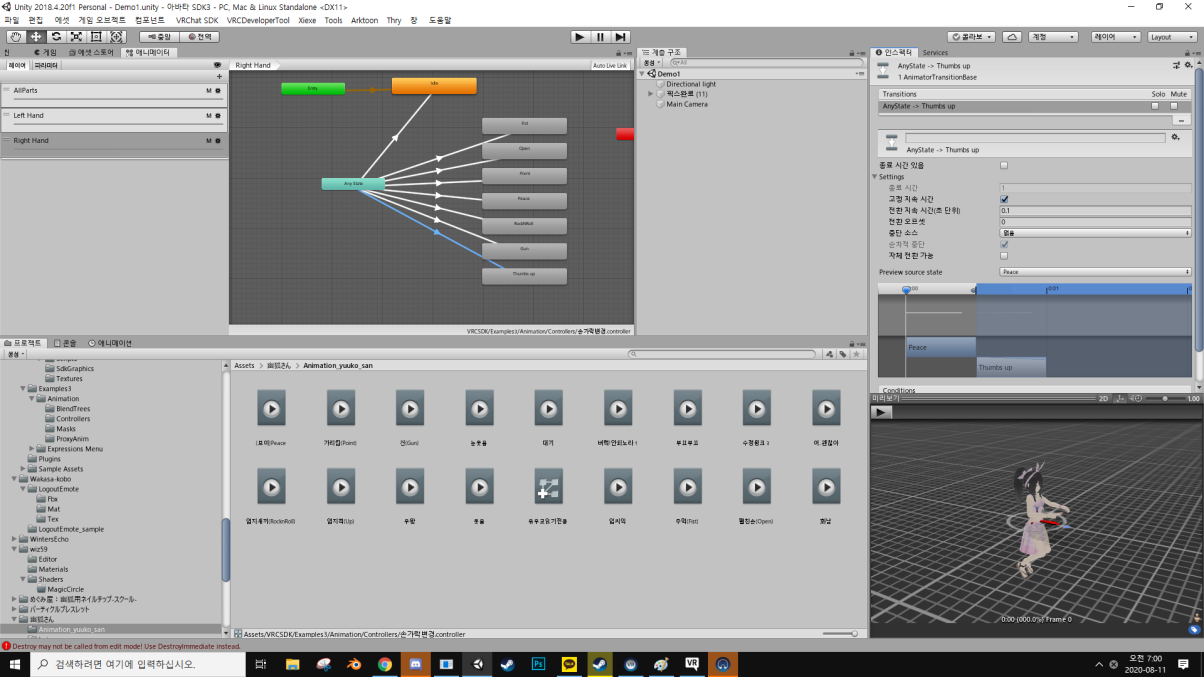
Task: Open Blender from the taskbar
Action: 353,664
